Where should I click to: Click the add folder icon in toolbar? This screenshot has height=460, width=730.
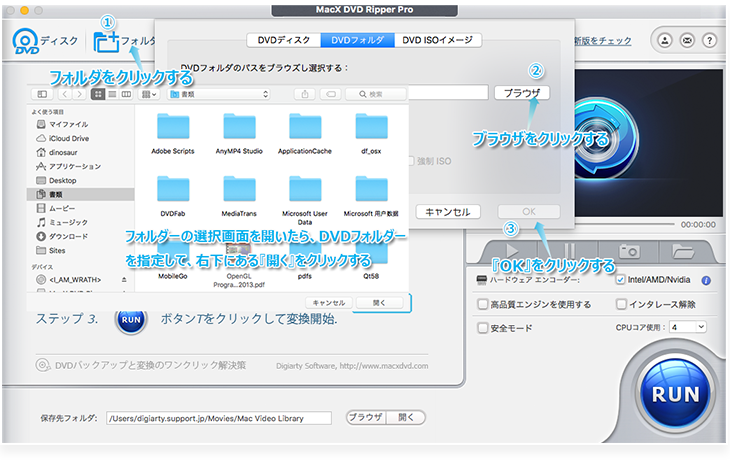[107, 42]
